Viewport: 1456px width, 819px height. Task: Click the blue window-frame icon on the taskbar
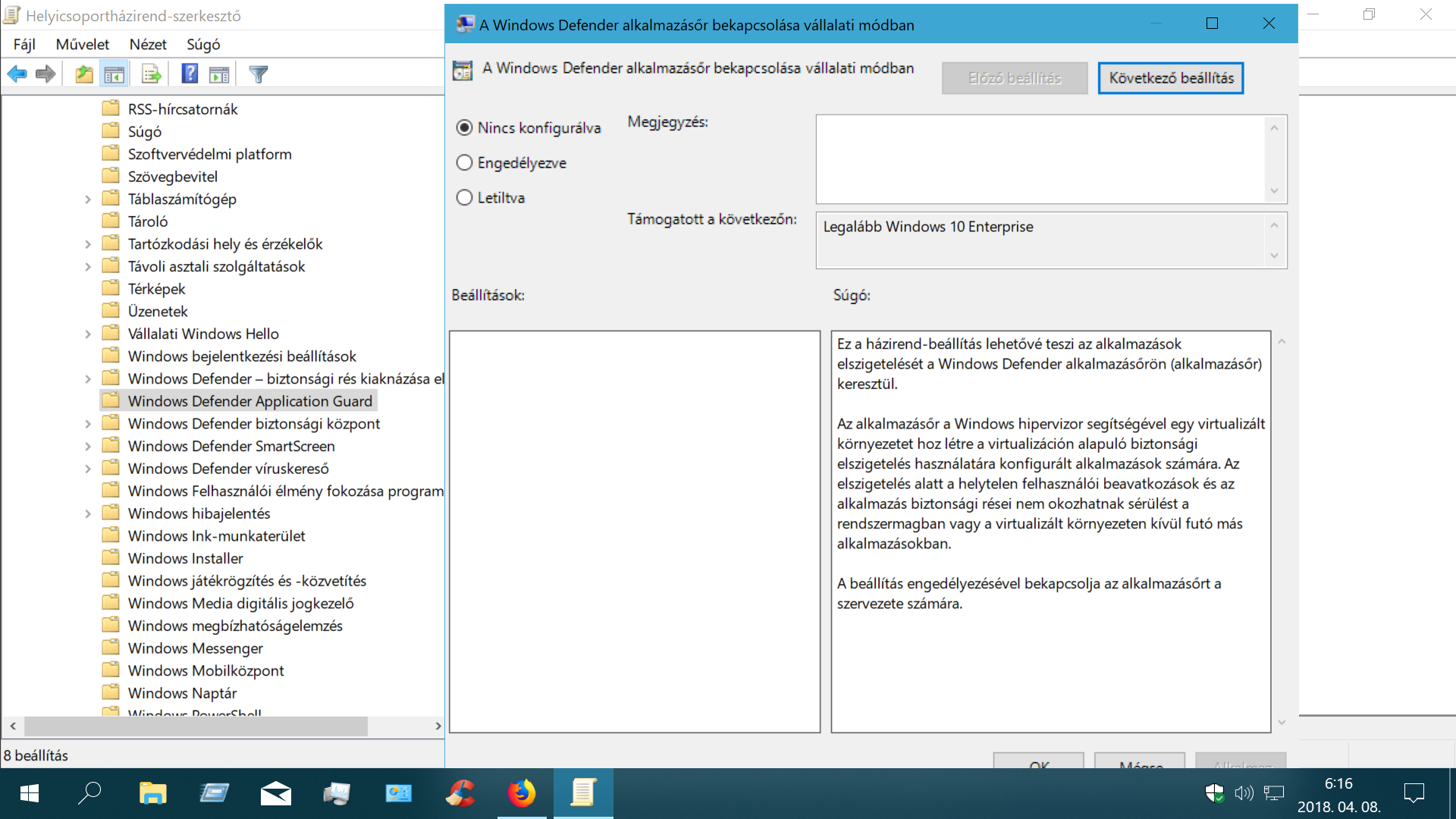[214, 793]
